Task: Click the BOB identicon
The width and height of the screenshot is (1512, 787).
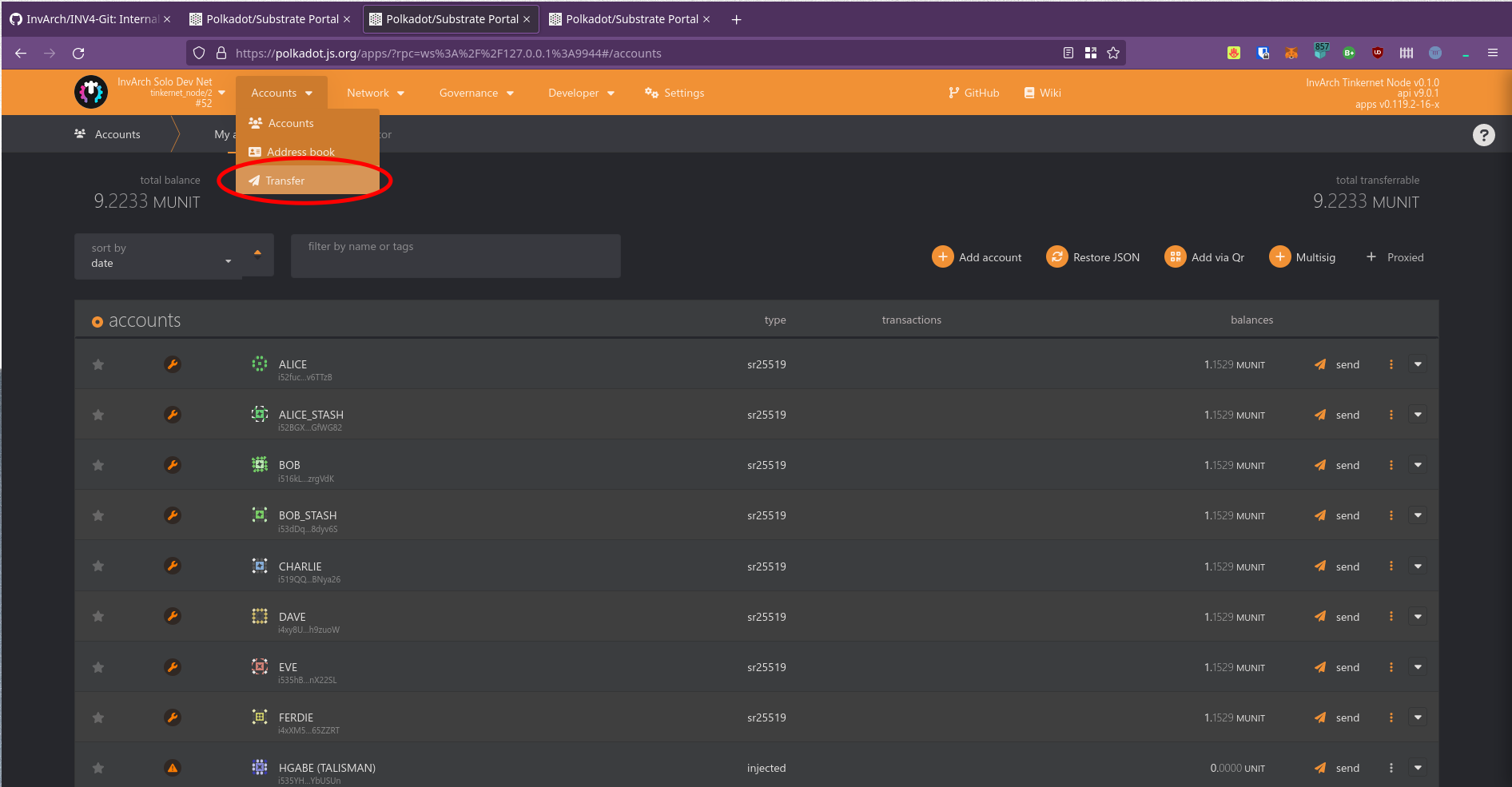Action: point(260,464)
